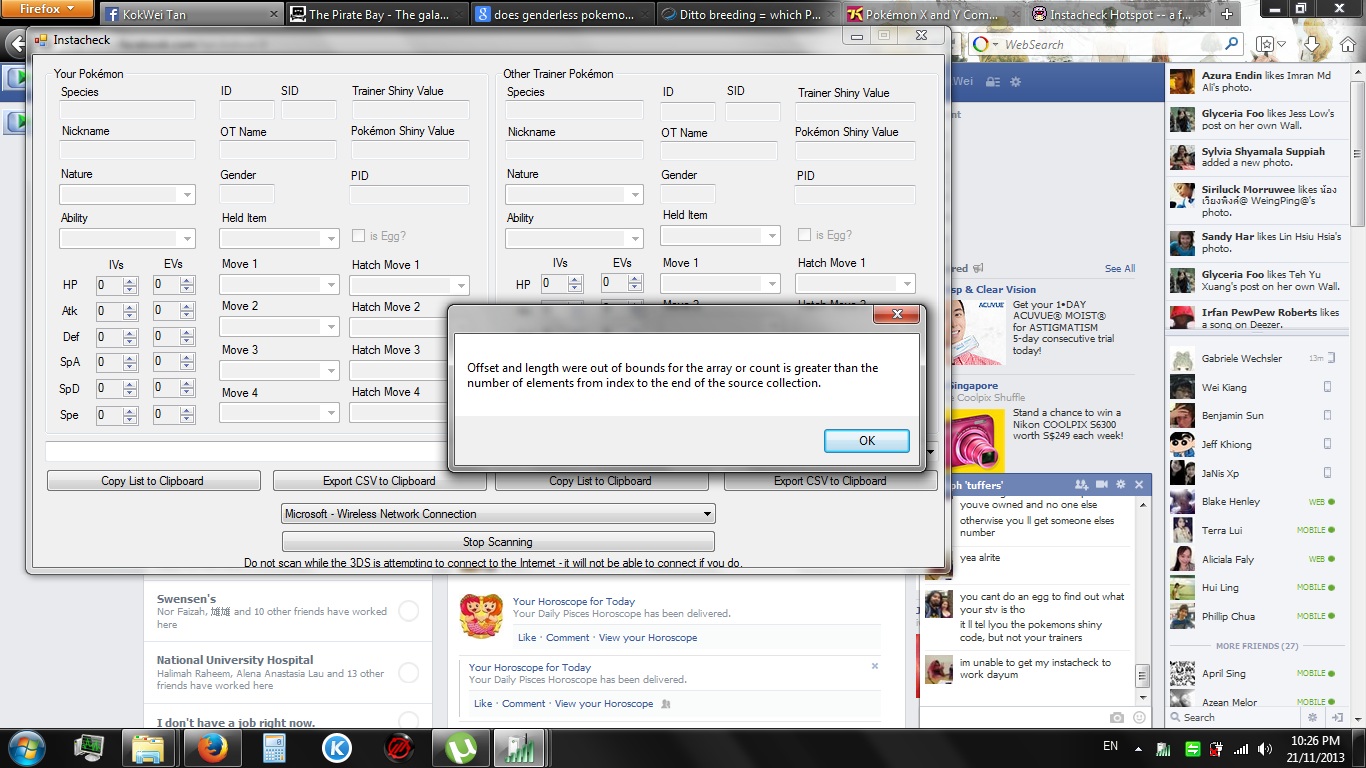1366x768 pixels.
Task: Open the Swensen's page link
Action: tap(186, 599)
